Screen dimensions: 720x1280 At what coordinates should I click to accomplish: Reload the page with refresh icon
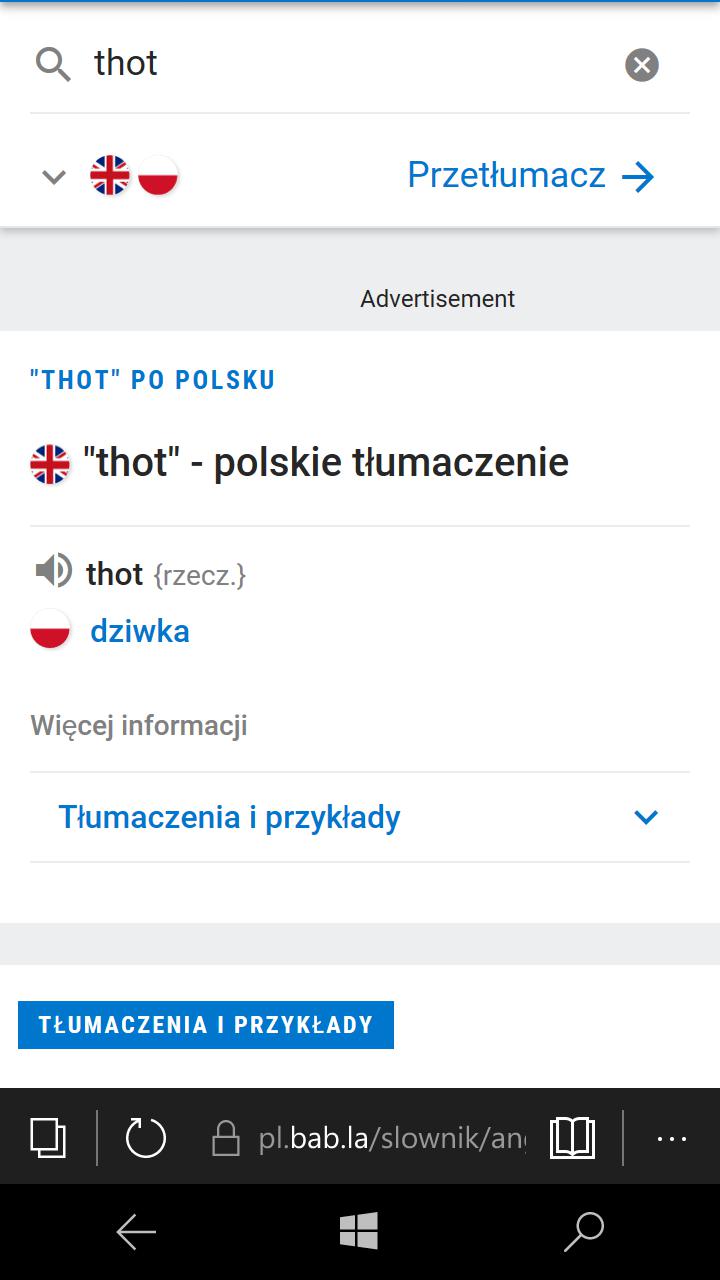(146, 1138)
